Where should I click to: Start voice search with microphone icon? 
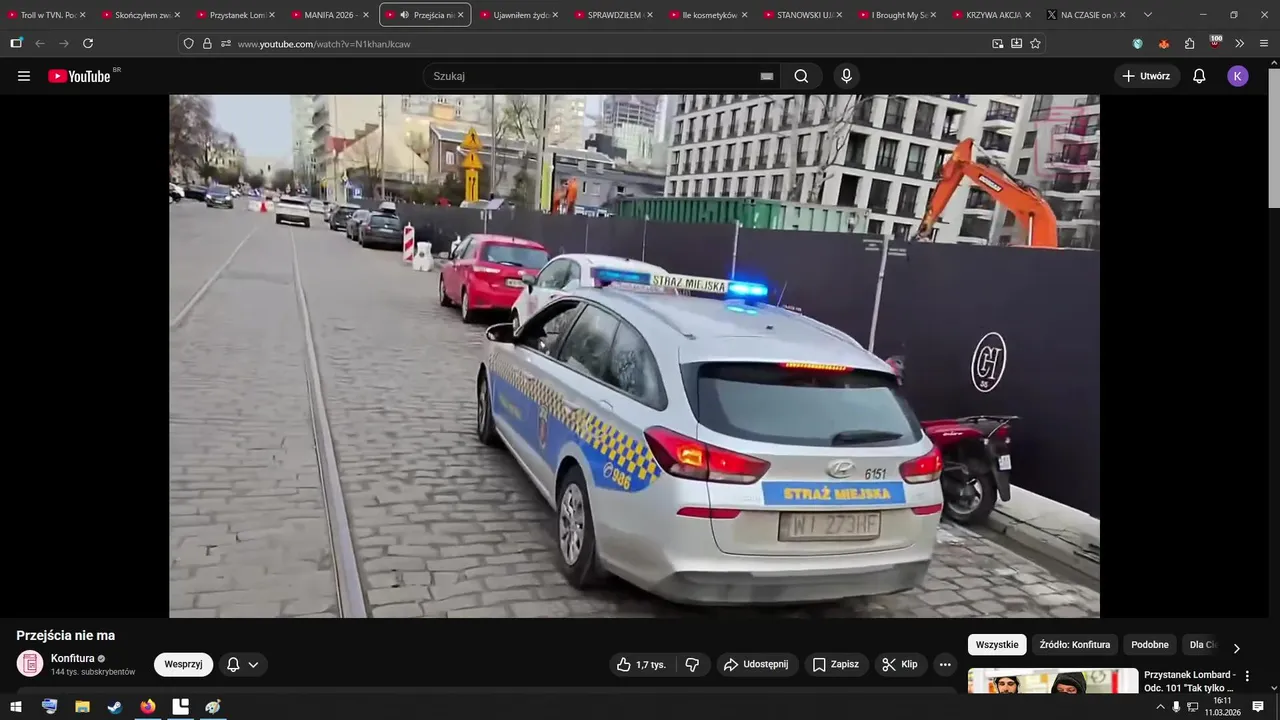click(x=847, y=76)
